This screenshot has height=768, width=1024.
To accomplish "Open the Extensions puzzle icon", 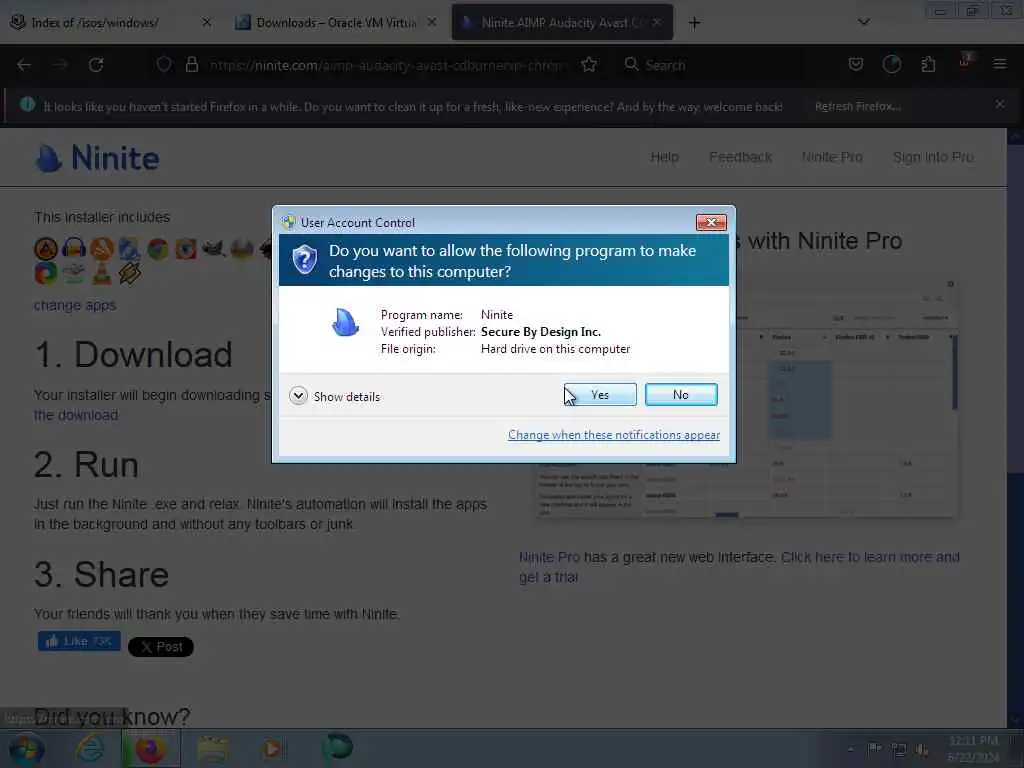I will (x=928, y=64).
